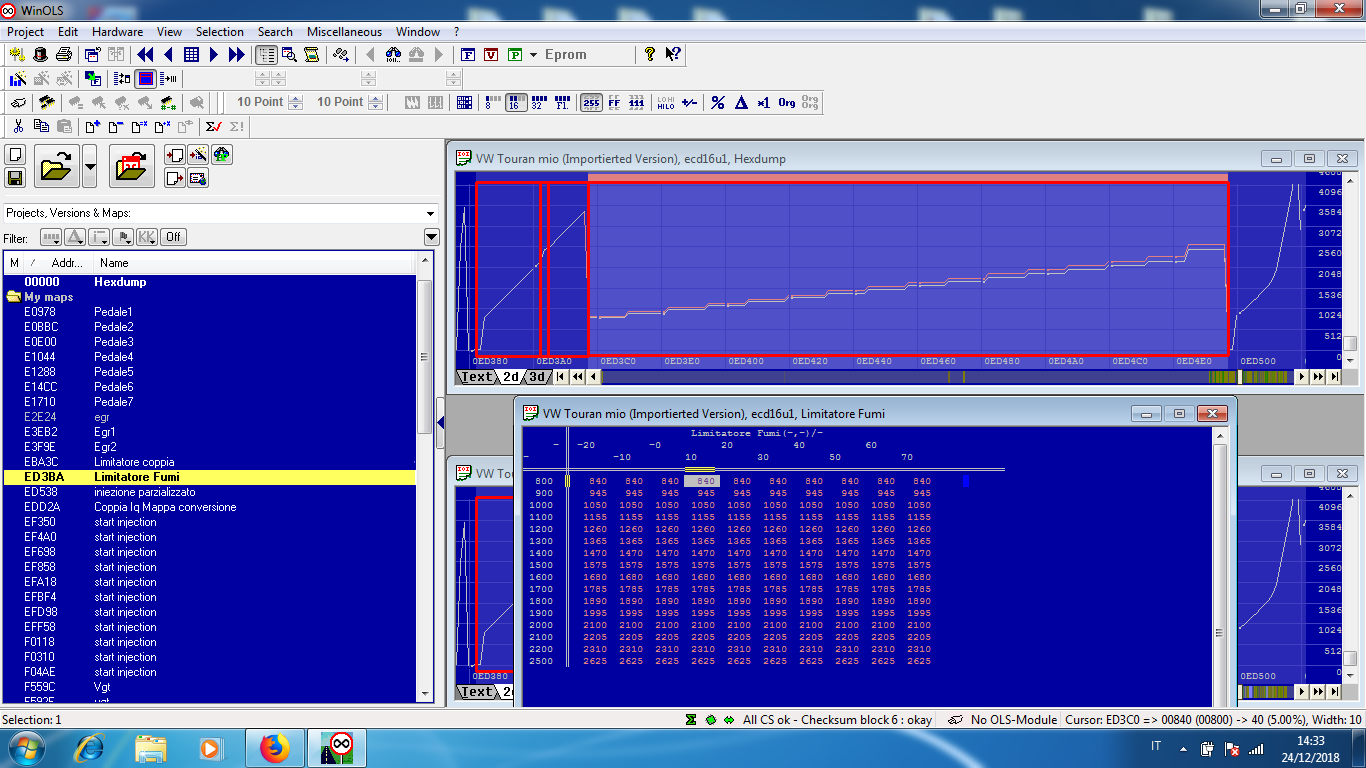Click the floppy disk save icon

point(15,178)
